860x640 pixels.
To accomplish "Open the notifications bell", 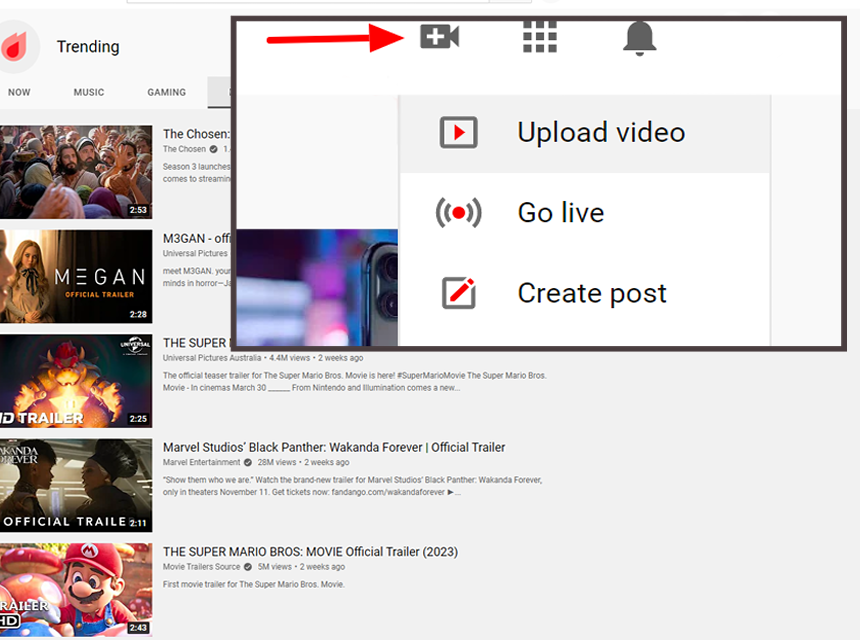I will [640, 38].
